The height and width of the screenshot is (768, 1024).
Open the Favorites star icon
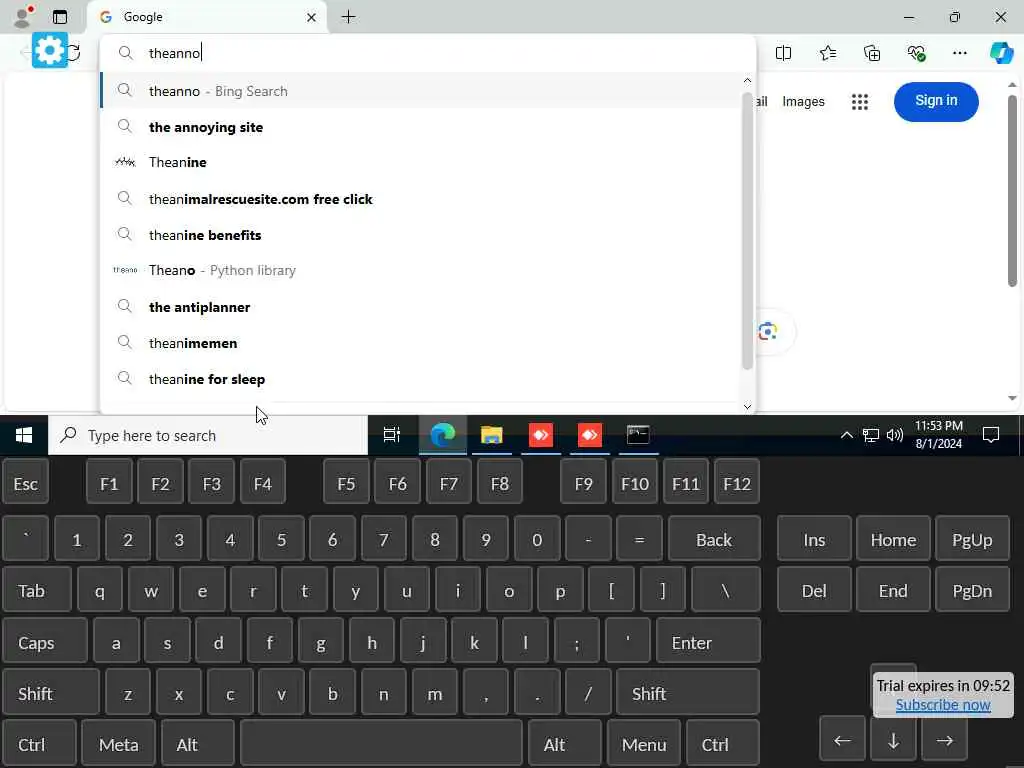tap(827, 53)
